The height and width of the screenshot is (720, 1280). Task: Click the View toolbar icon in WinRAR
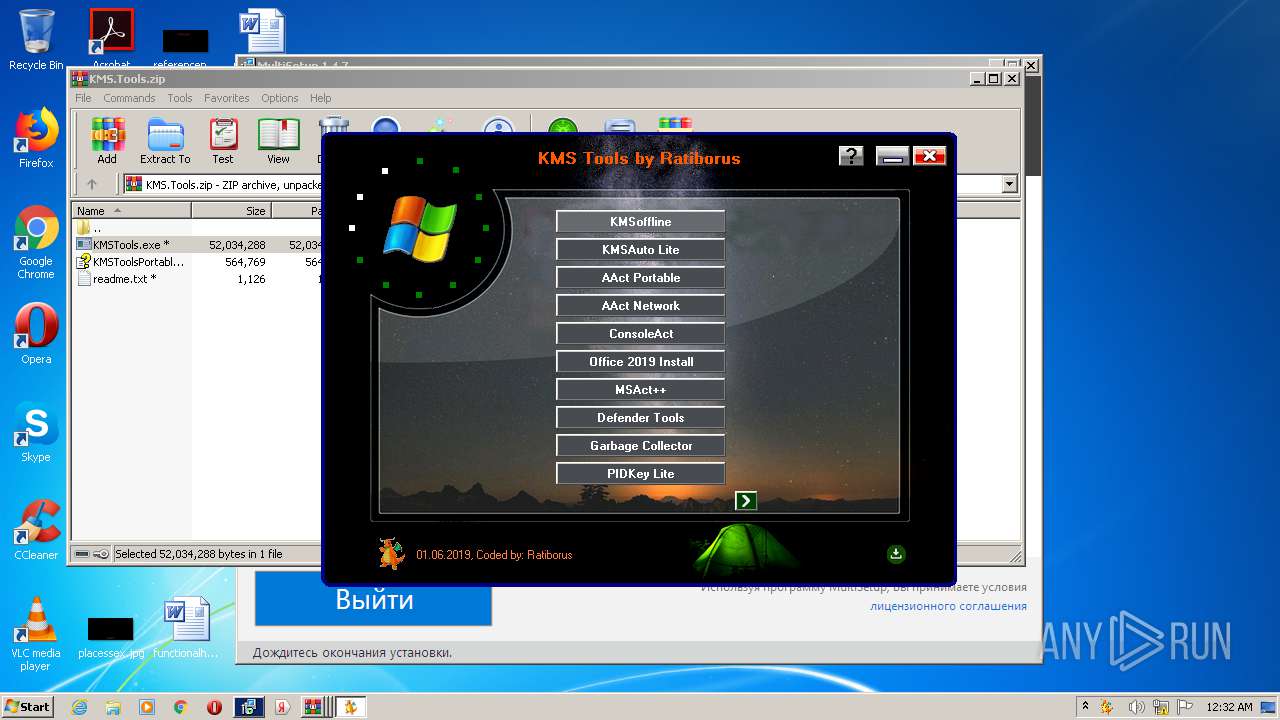point(278,141)
